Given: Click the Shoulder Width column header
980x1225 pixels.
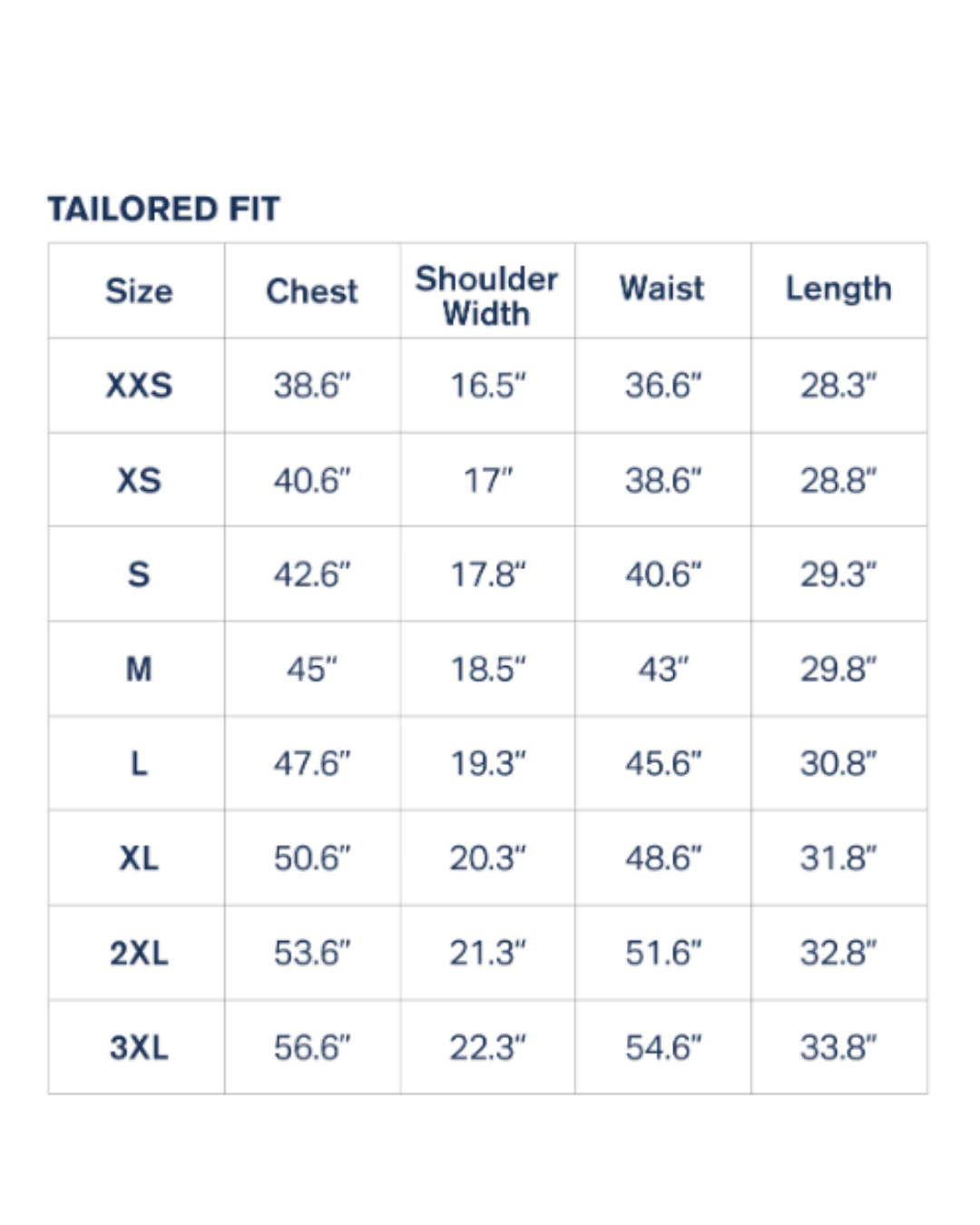Looking at the screenshot, I should (487, 296).
